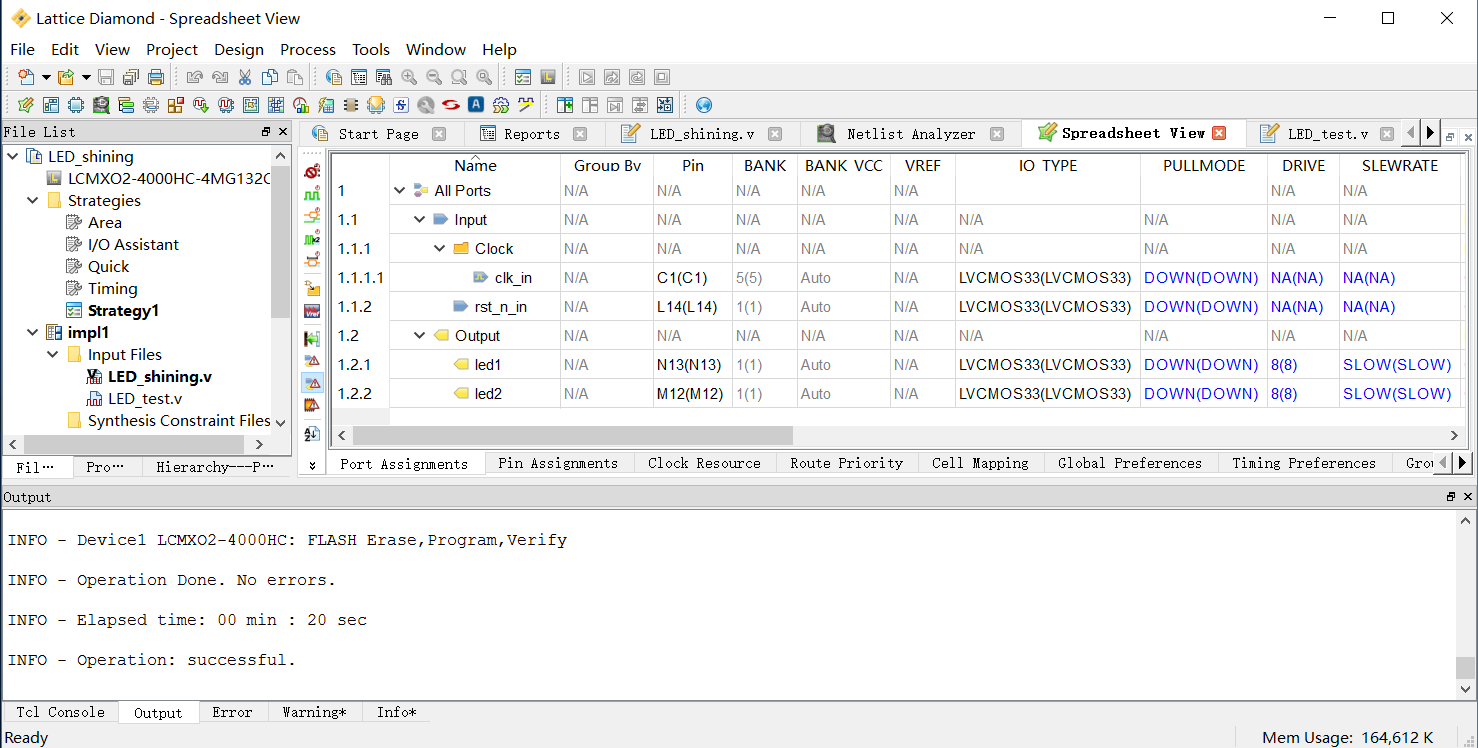Select LED_test.v in Input Files
The height and width of the screenshot is (748, 1478).
[145, 398]
